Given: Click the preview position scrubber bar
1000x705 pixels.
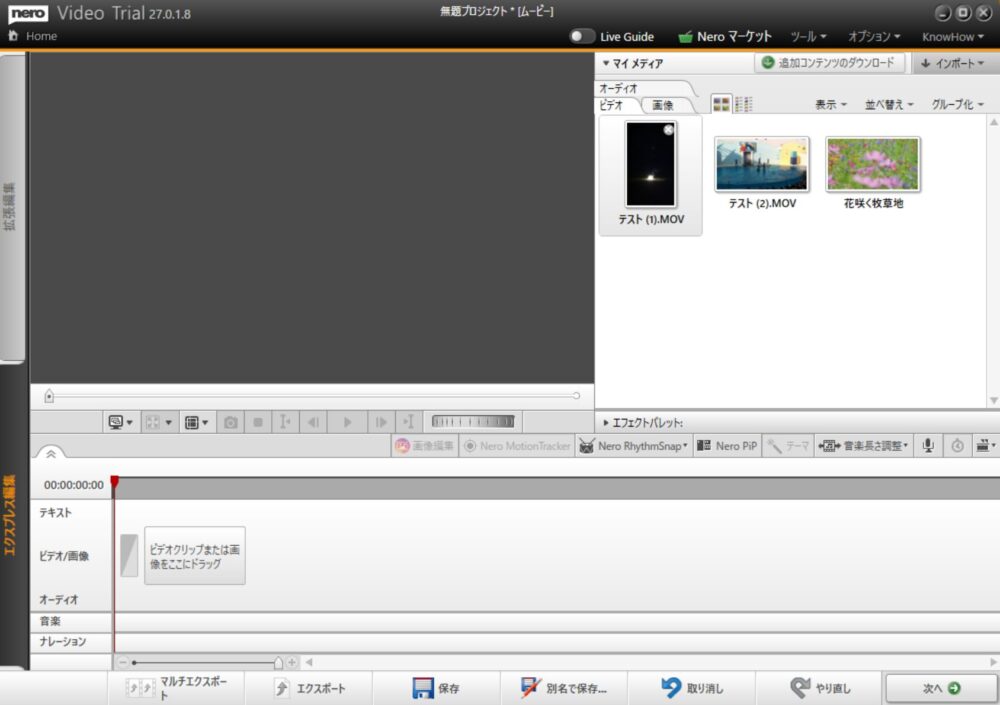Looking at the screenshot, I should 312,396.
